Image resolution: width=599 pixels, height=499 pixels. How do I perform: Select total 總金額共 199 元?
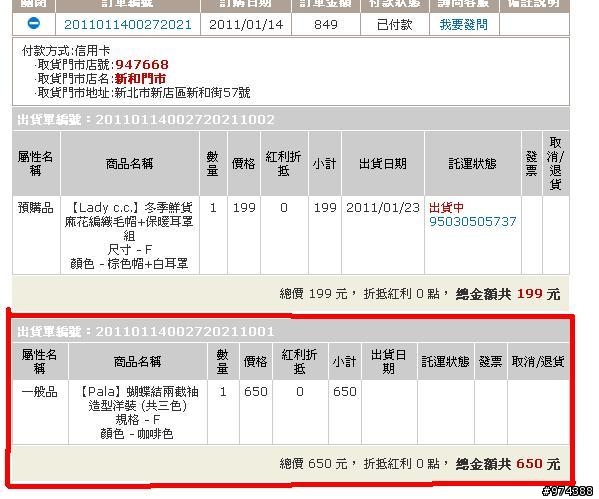(507, 294)
